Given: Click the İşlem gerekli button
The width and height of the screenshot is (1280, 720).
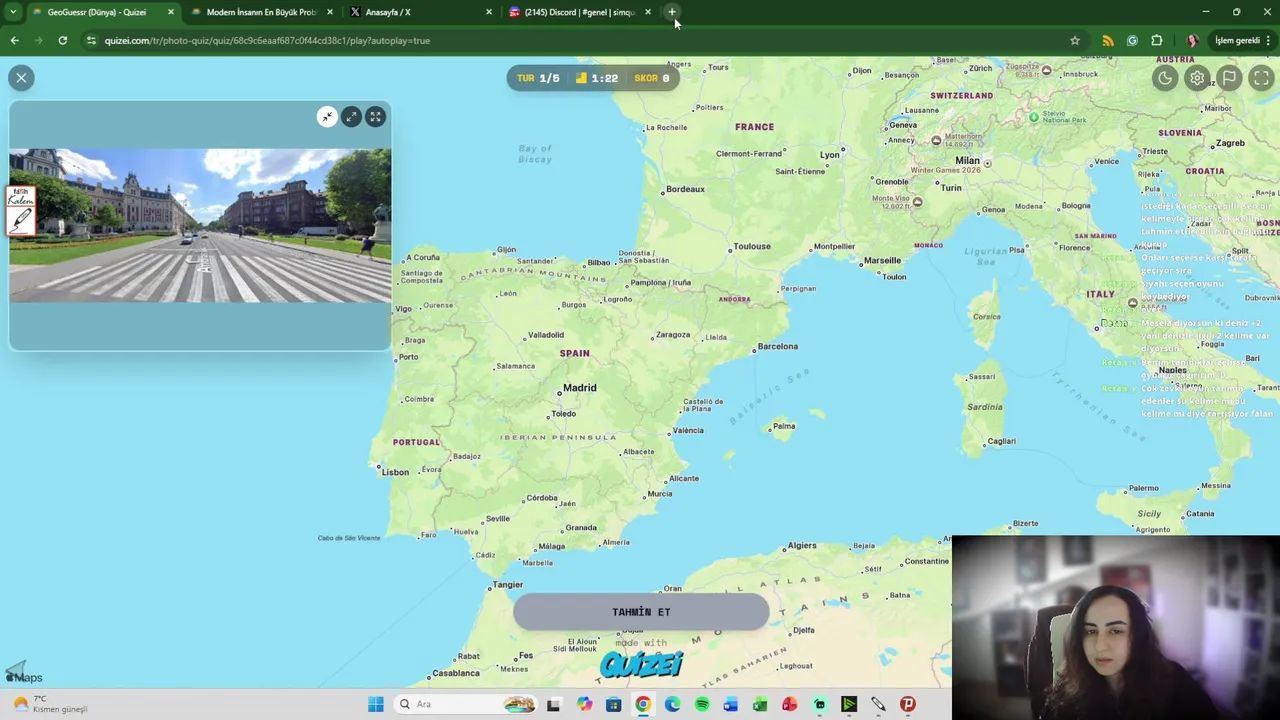Looking at the screenshot, I should tap(1237, 40).
